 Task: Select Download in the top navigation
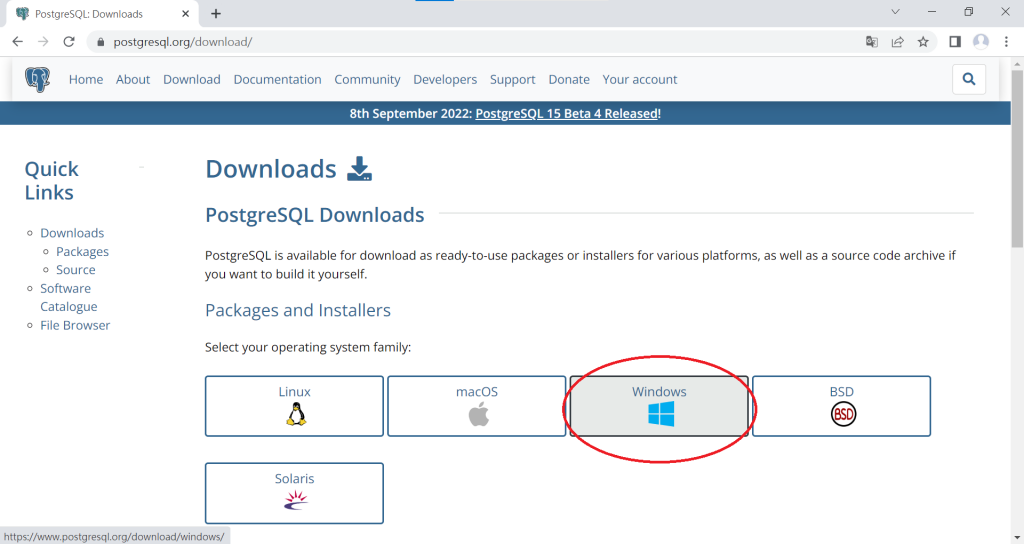pos(192,80)
